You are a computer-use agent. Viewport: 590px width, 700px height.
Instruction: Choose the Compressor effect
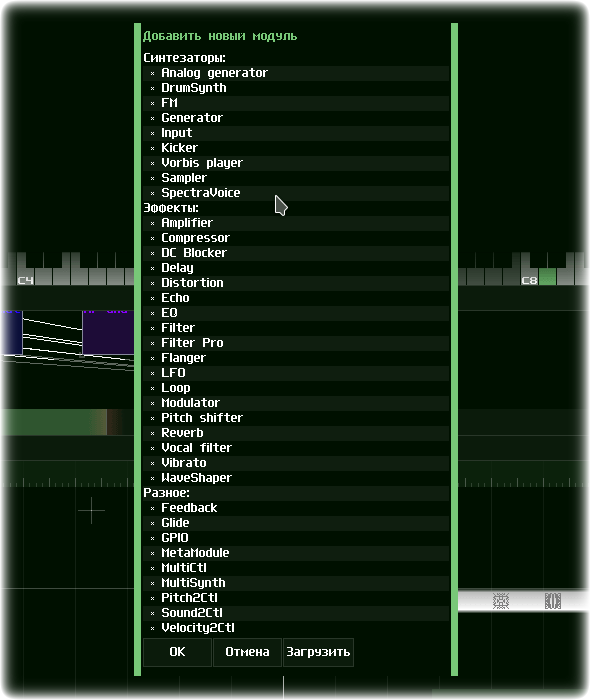click(296, 238)
